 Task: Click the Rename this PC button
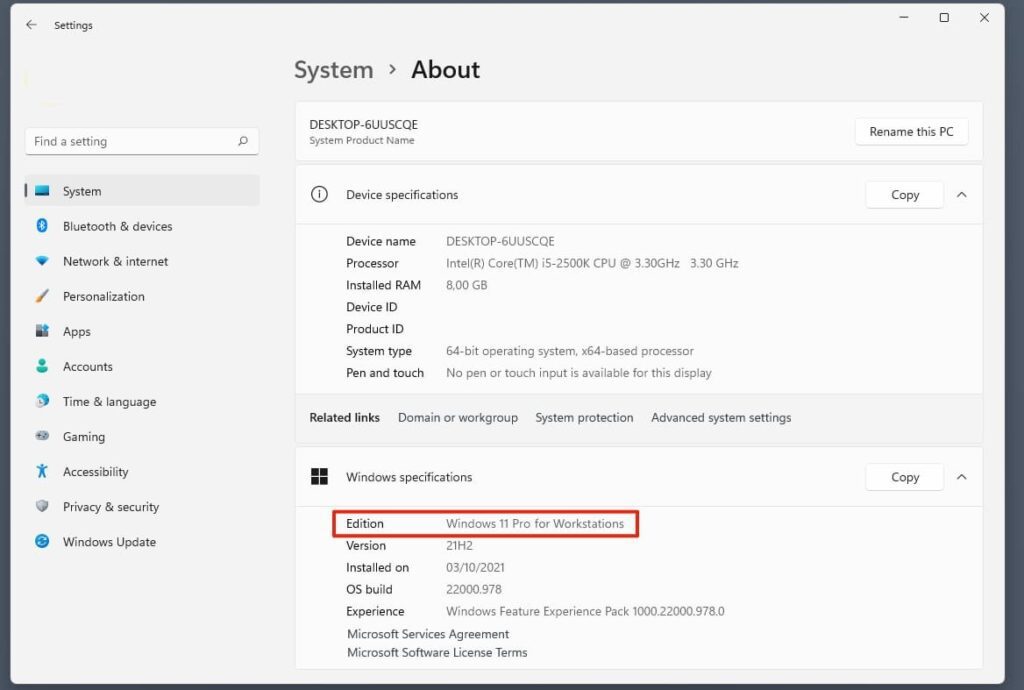coord(911,132)
